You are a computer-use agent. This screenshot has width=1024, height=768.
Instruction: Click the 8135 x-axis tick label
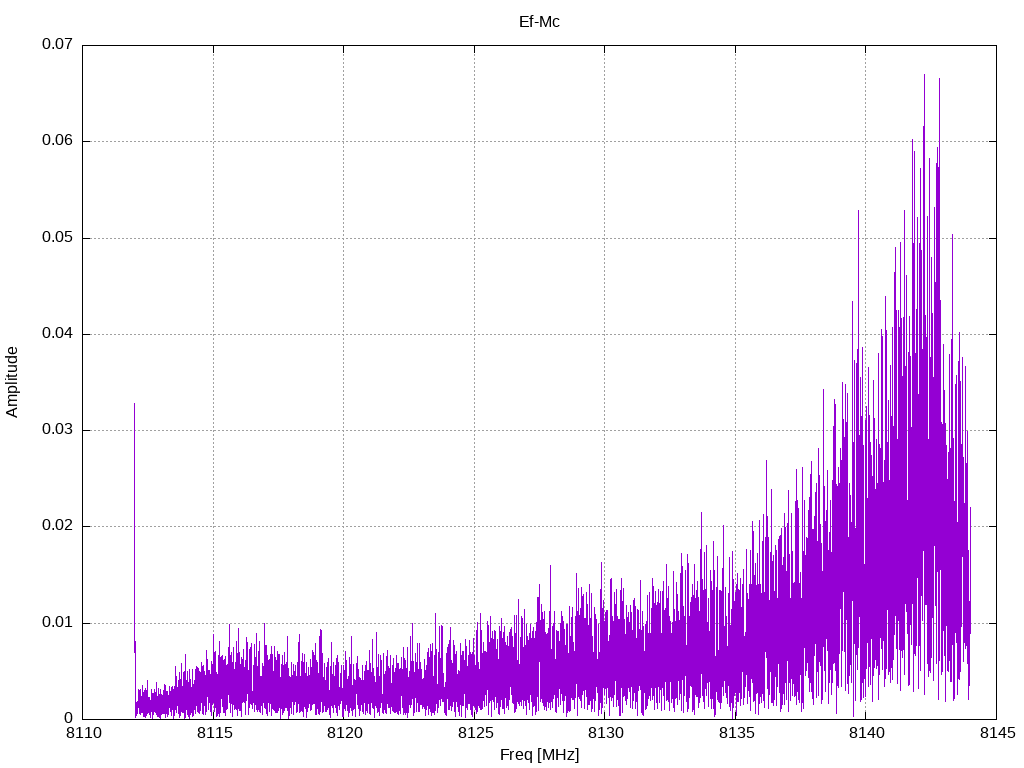coord(735,734)
